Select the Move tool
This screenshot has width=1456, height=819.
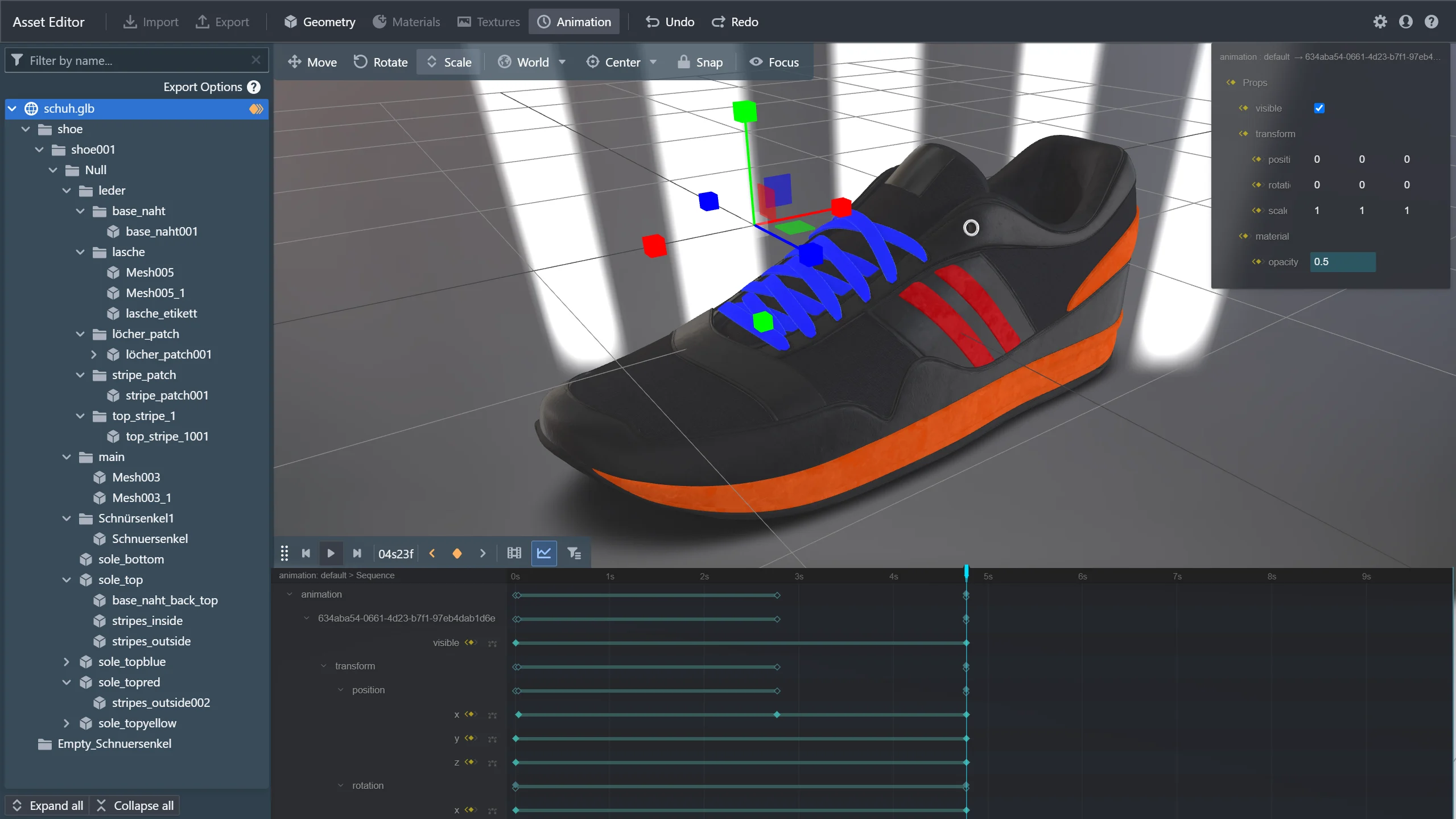[x=312, y=61]
